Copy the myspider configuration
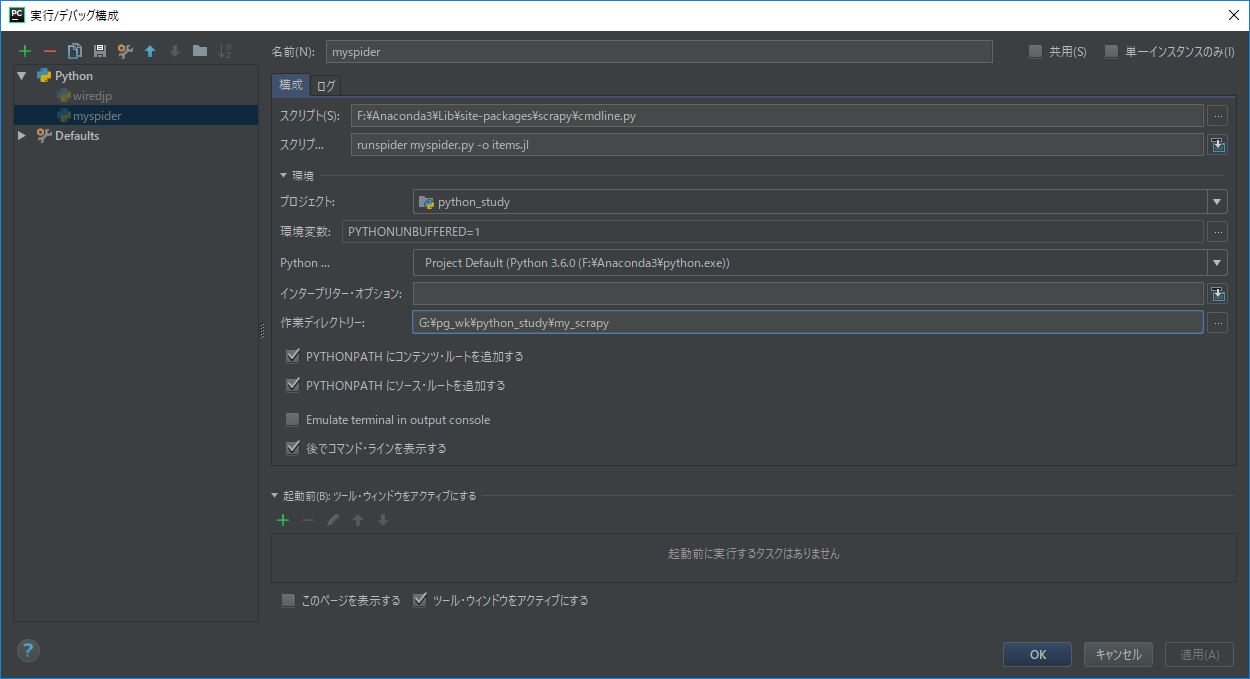 [73, 50]
